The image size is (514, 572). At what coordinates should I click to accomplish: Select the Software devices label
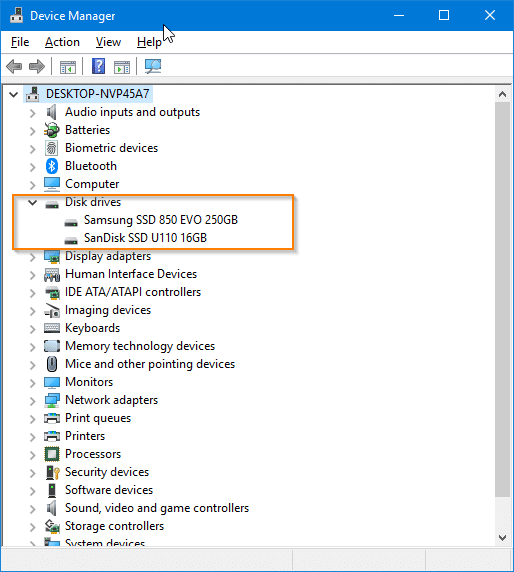pos(109,490)
